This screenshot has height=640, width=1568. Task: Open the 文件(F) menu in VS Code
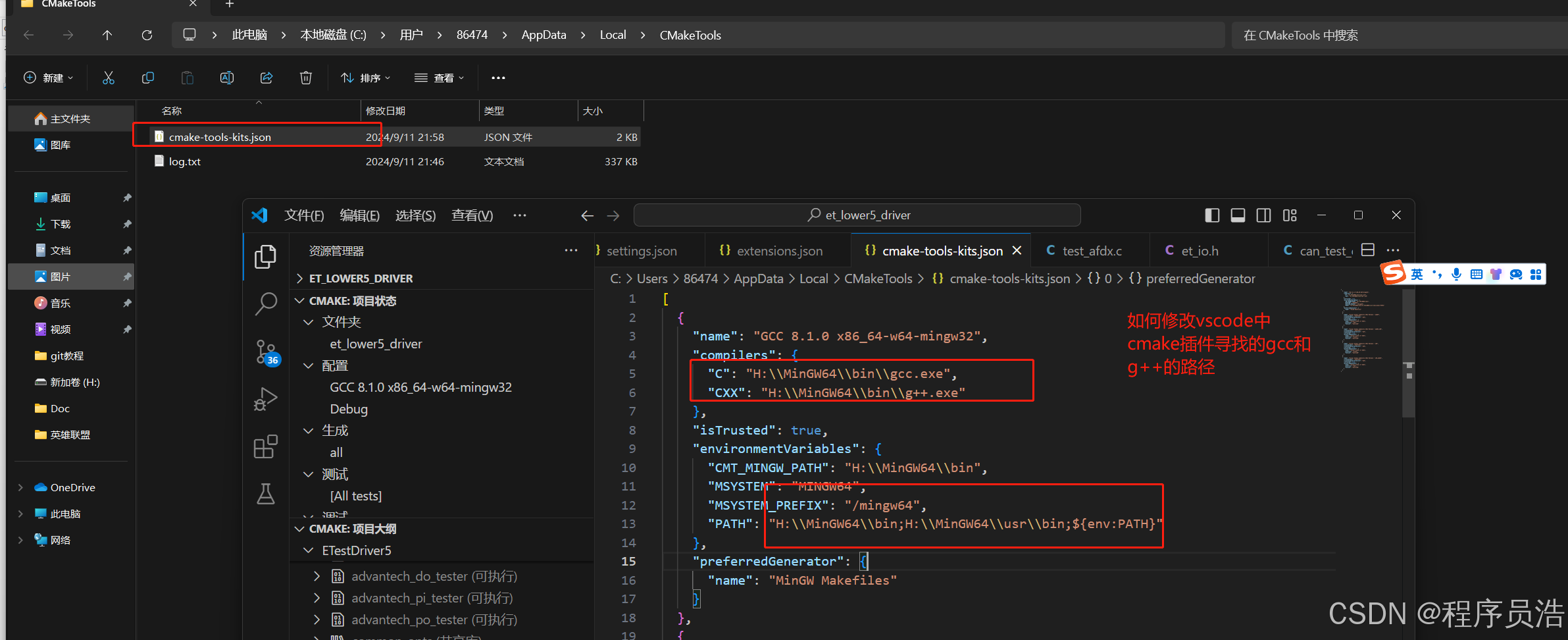[x=303, y=215]
